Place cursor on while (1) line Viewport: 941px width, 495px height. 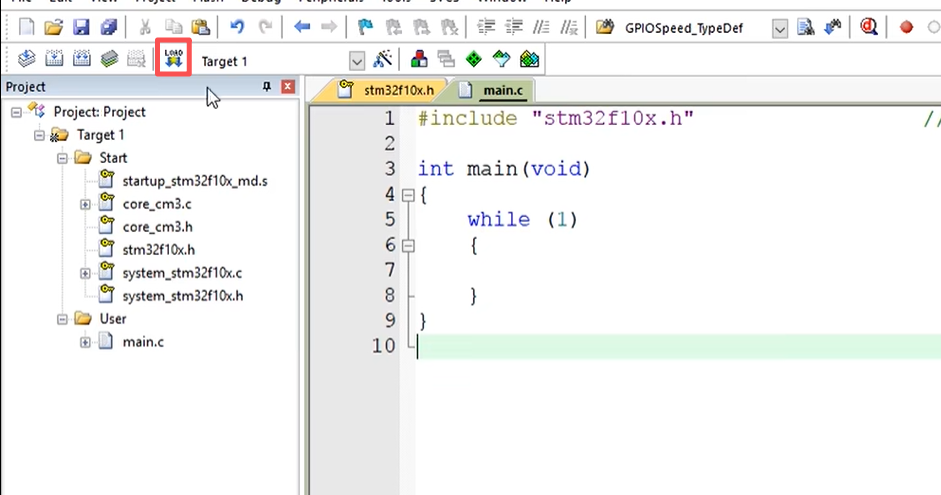click(522, 219)
